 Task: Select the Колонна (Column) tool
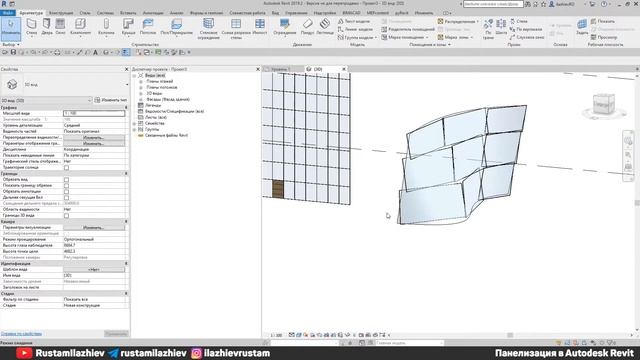107,27
